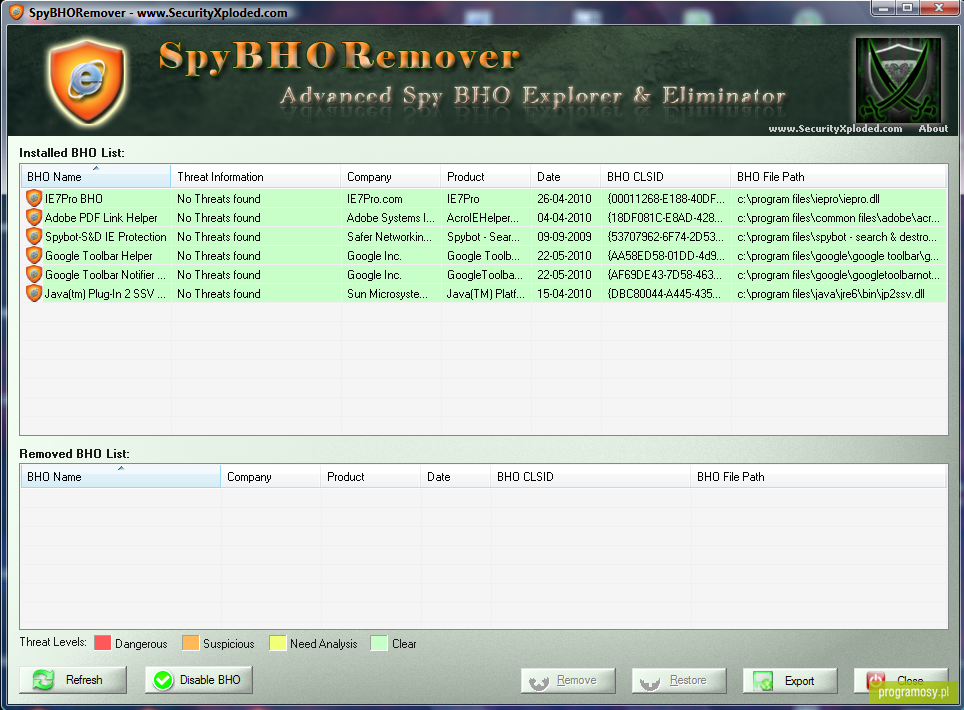Click the yellow Need Analysis swatch

coord(278,643)
